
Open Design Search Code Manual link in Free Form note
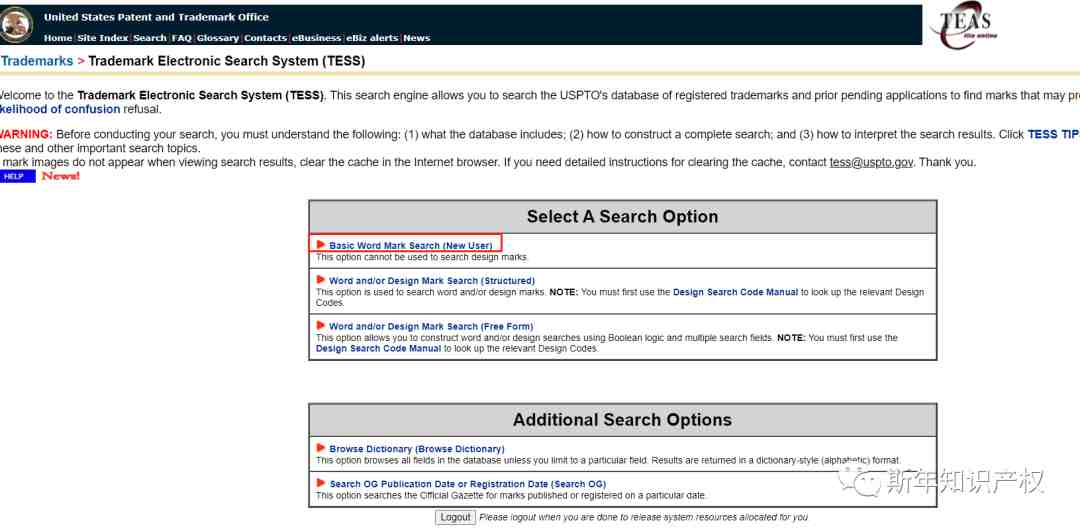(378, 349)
